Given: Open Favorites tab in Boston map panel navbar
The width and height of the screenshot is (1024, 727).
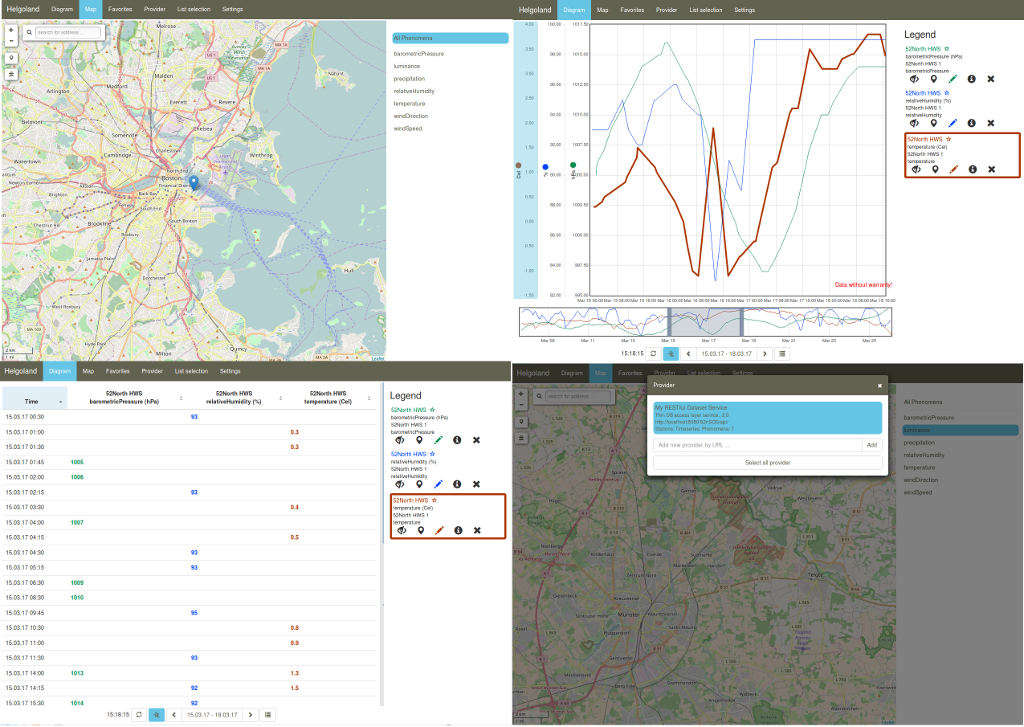Looking at the screenshot, I should click(x=120, y=9).
